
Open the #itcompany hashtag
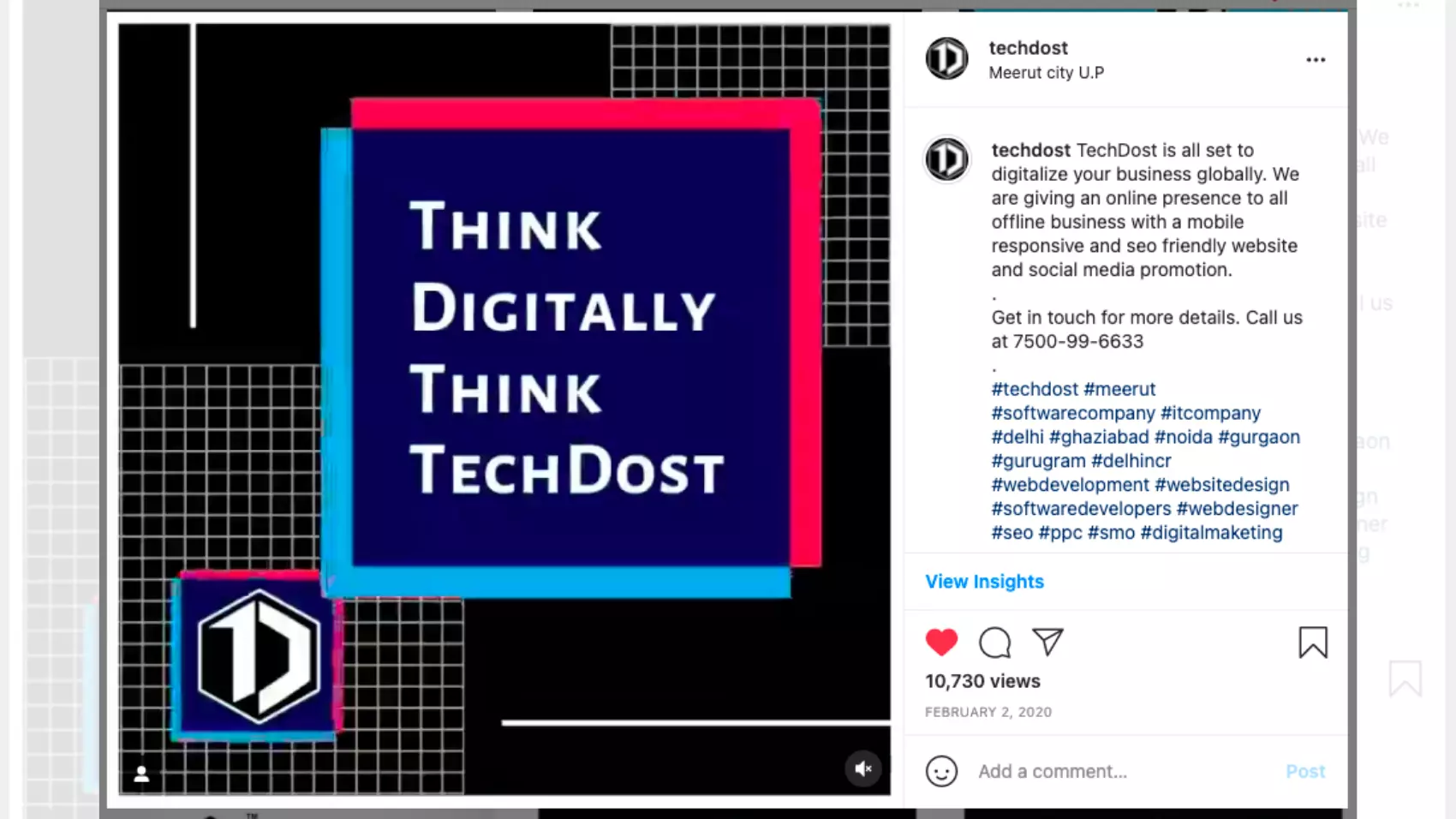[1210, 413]
